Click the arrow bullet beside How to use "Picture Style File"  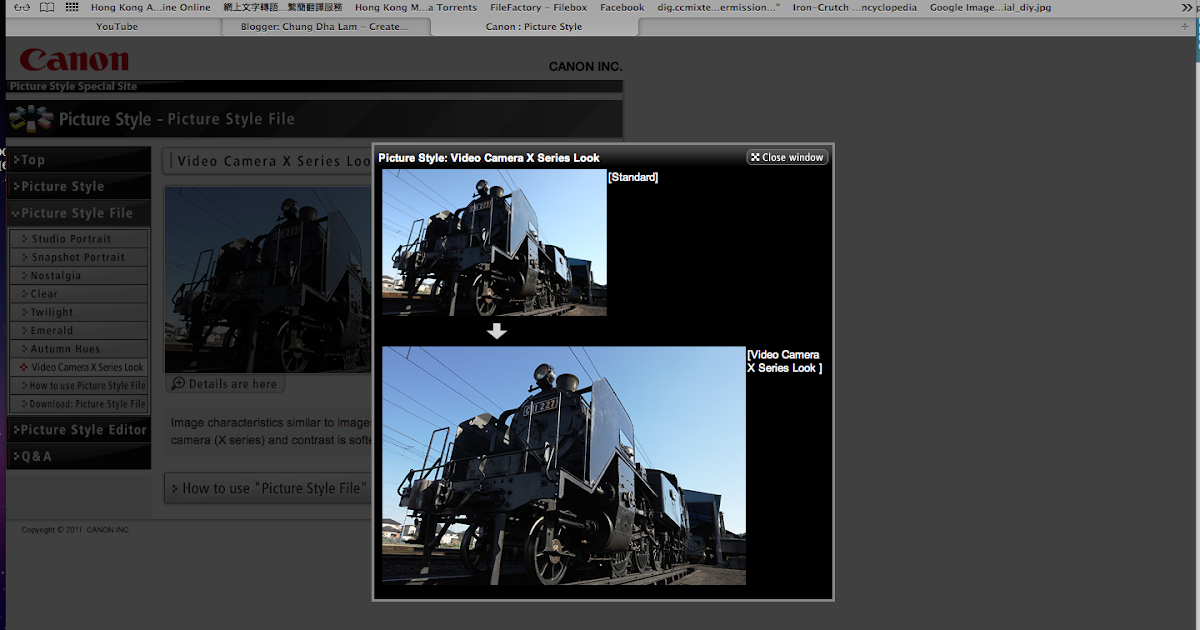click(x=175, y=489)
